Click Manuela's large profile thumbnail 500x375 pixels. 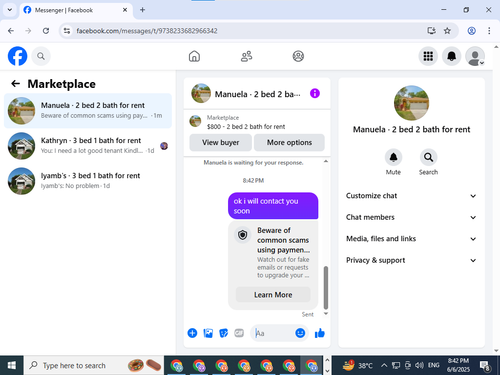pos(411,103)
